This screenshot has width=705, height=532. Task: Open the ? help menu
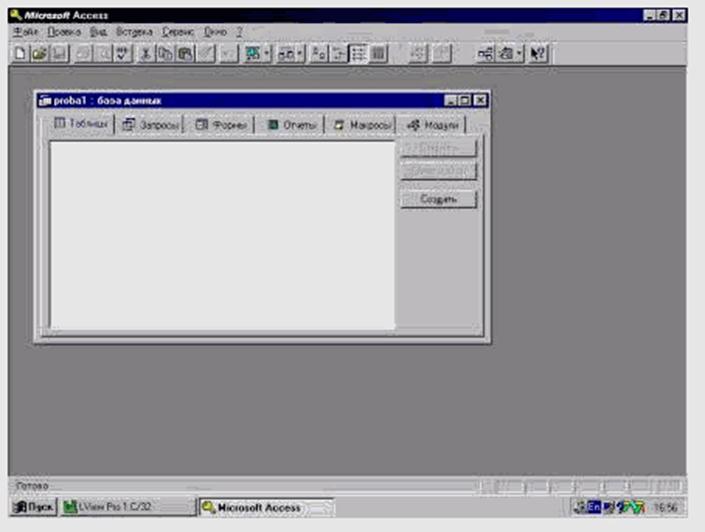point(239,32)
